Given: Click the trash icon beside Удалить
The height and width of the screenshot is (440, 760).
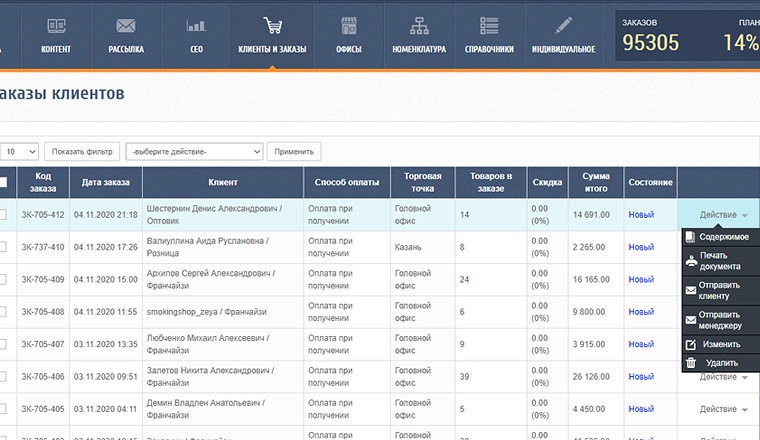Looking at the screenshot, I should point(691,362).
